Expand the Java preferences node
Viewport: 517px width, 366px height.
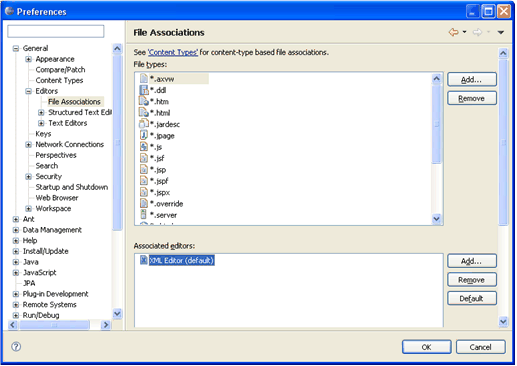click(16, 262)
